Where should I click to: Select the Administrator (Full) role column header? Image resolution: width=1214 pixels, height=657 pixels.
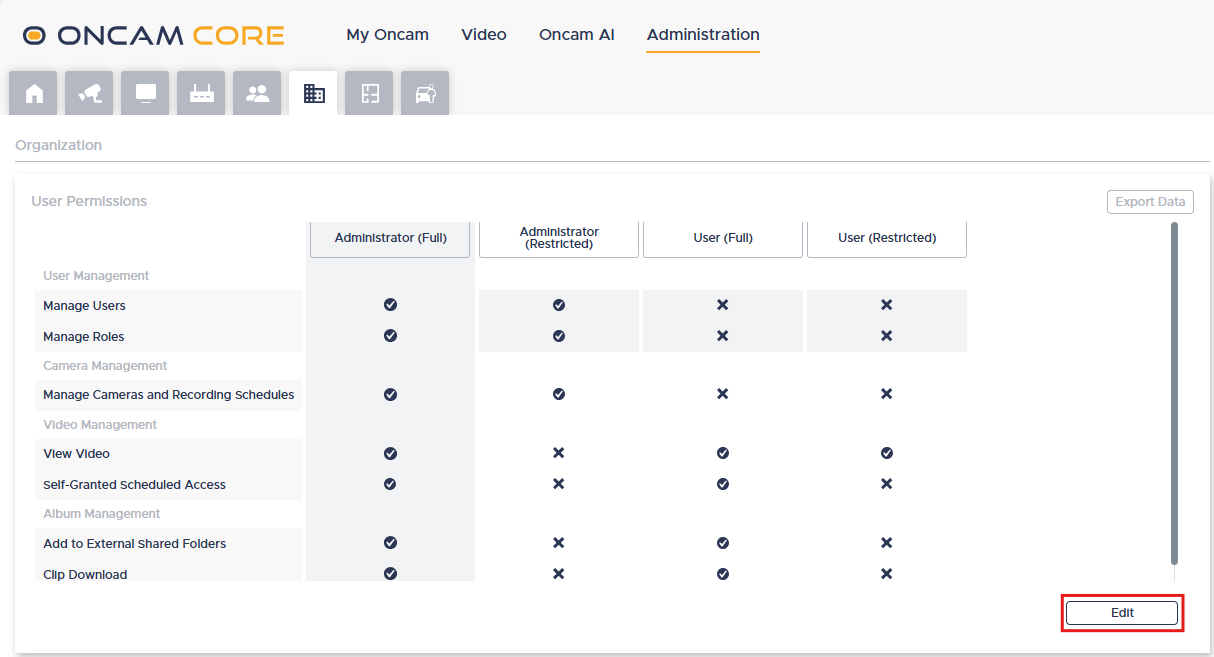(390, 238)
